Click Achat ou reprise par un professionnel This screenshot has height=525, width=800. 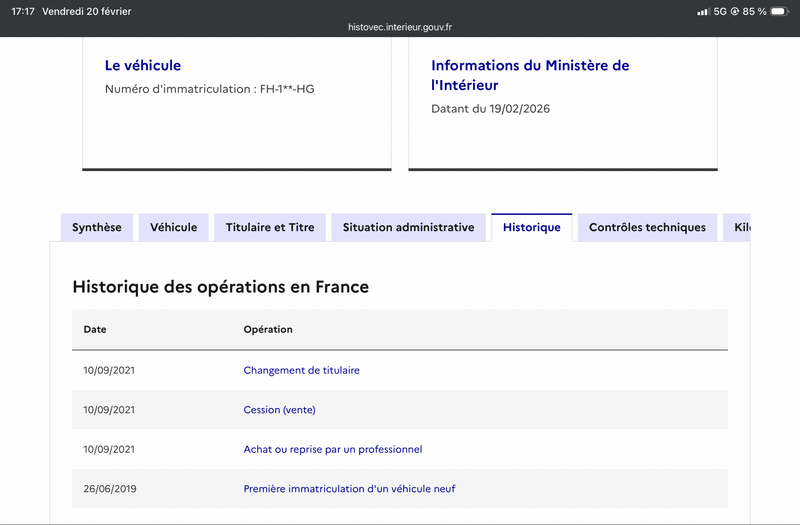(333, 450)
